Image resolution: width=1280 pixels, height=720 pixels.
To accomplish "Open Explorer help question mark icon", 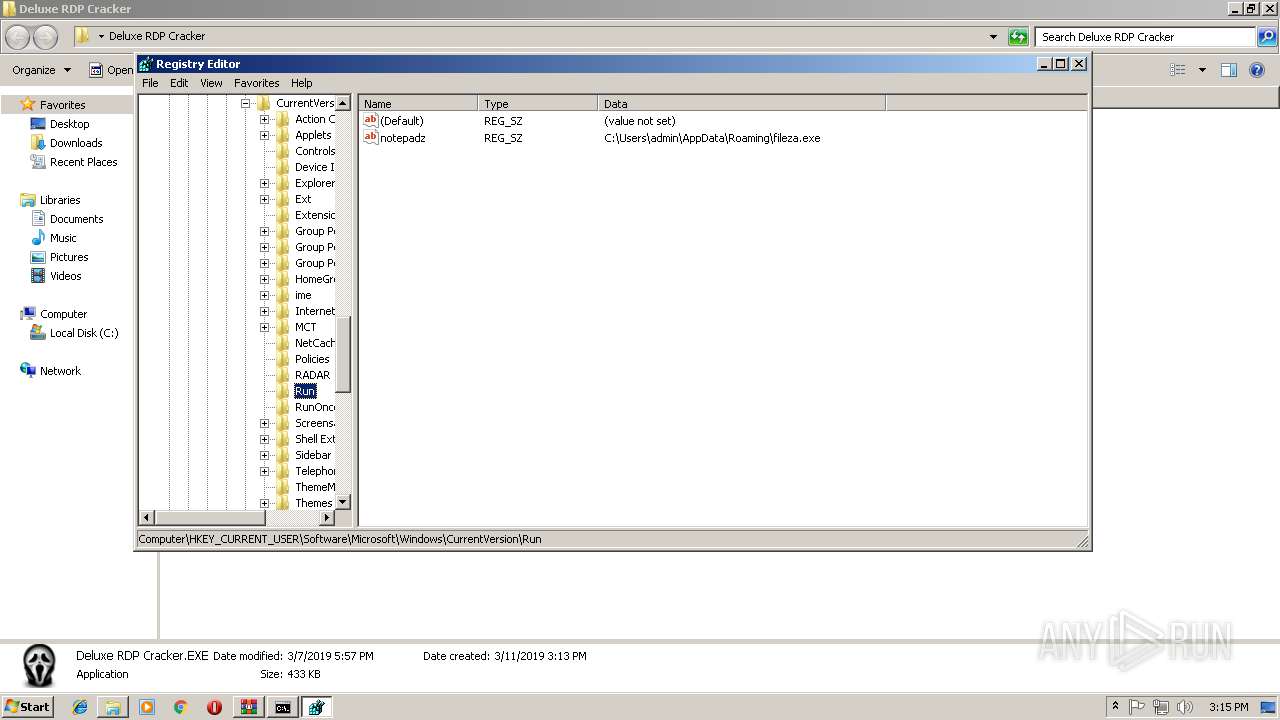I will (1258, 70).
